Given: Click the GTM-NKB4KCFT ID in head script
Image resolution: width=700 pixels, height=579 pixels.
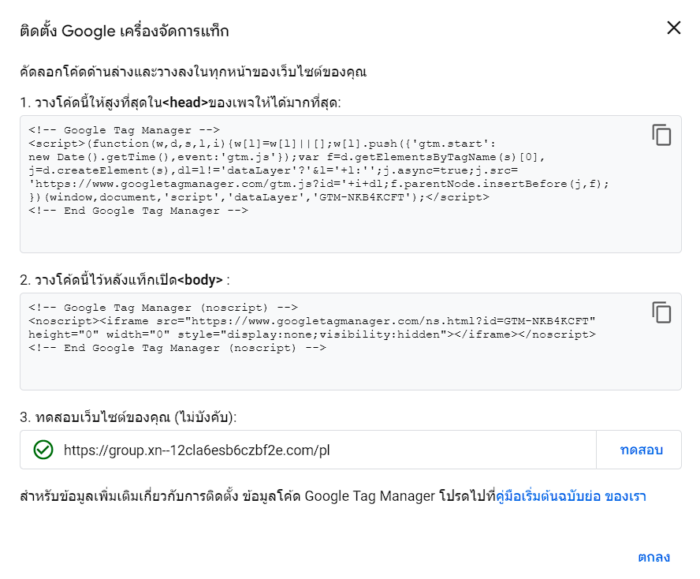Looking at the screenshot, I should click(361, 197).
